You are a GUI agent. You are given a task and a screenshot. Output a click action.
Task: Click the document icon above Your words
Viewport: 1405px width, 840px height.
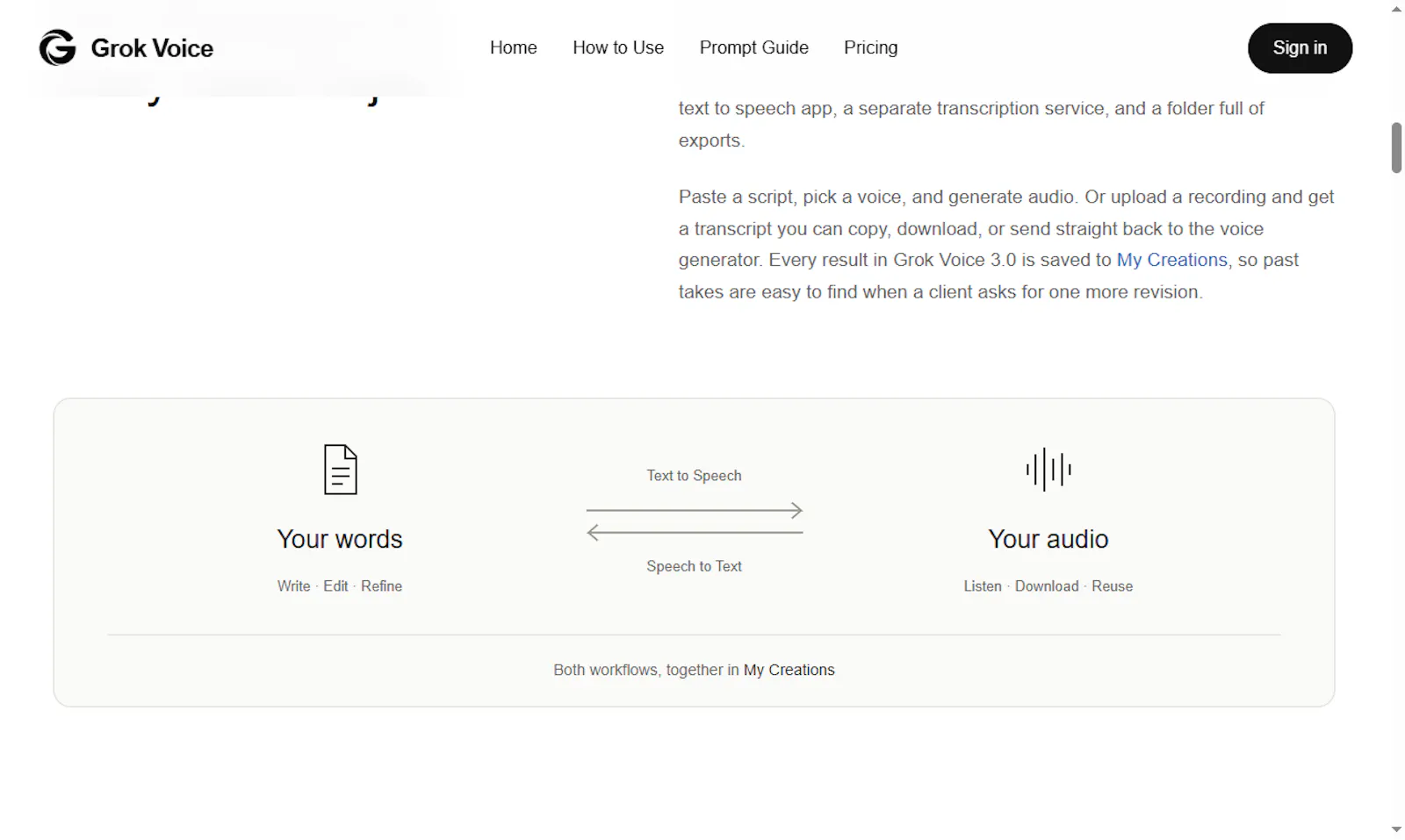tap(341, 470)
